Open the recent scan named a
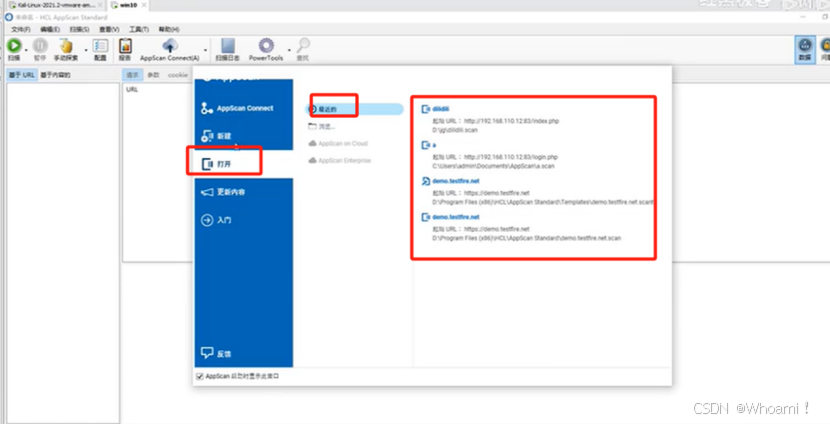The image size is (830, 424). (x=434, y=145)
